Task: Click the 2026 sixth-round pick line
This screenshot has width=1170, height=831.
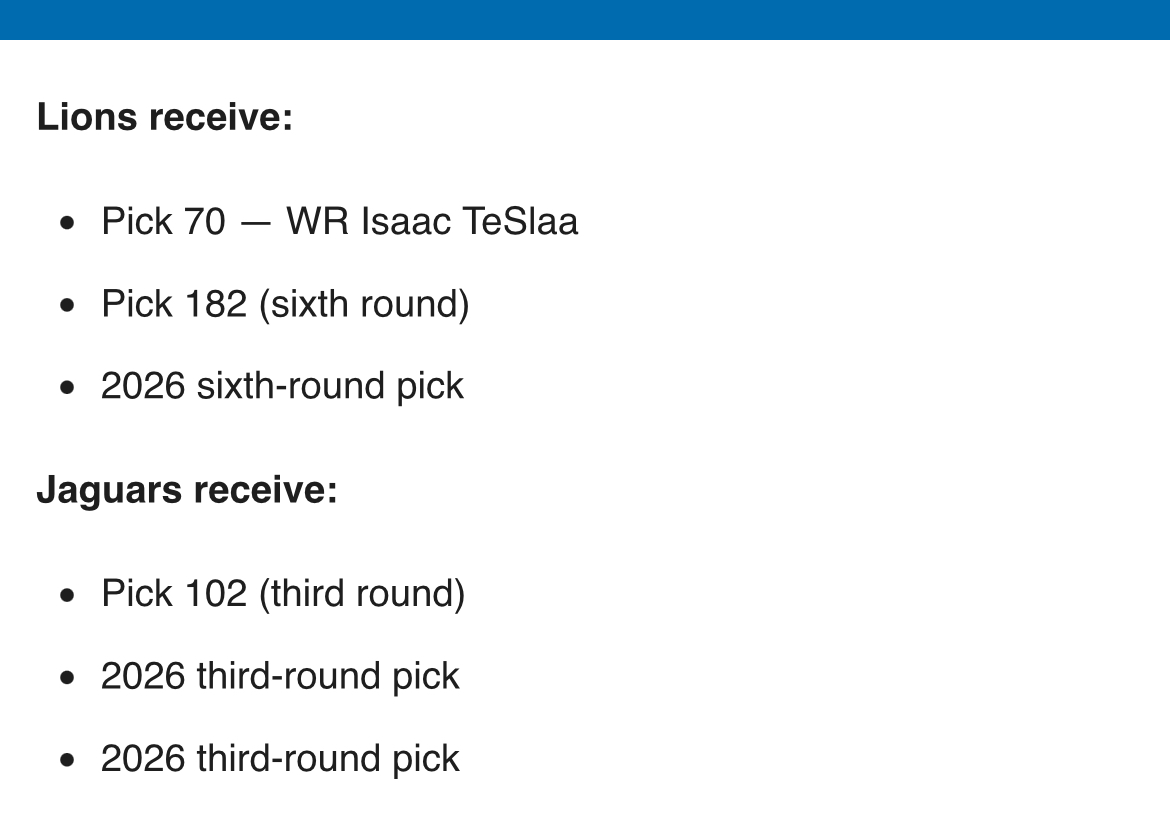Action: click(x=282, y=386)
